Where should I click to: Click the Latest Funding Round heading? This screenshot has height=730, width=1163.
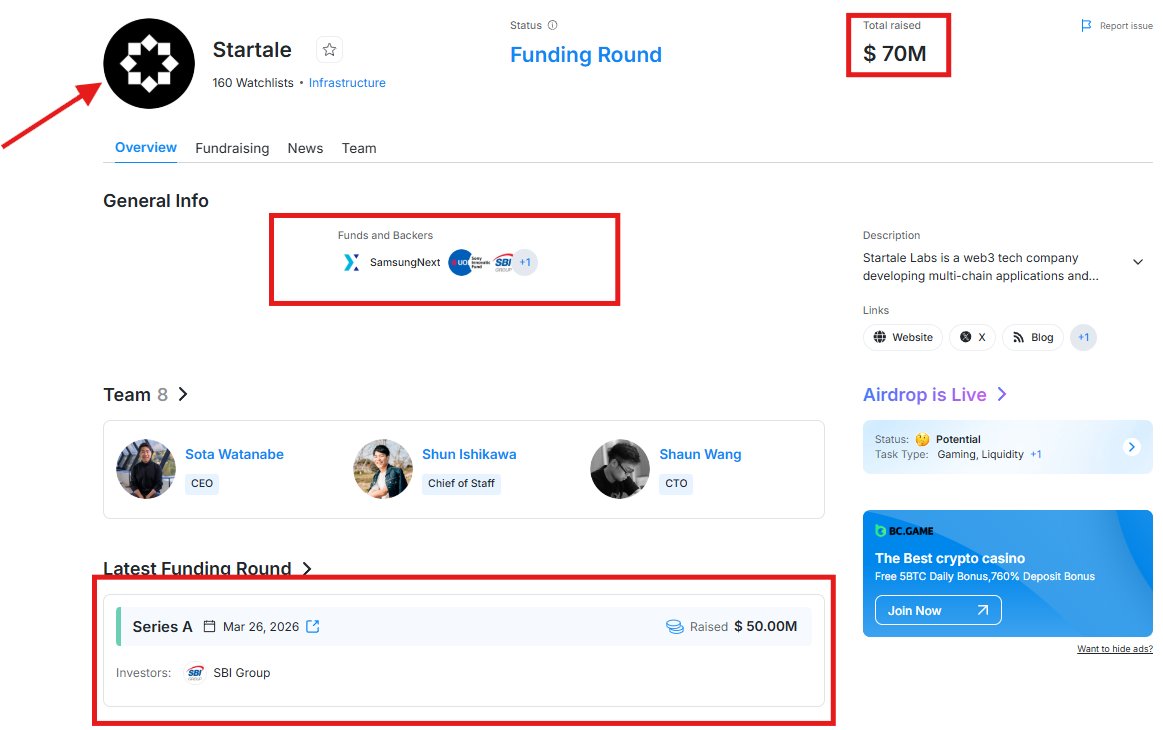click(x=197, y=569)
